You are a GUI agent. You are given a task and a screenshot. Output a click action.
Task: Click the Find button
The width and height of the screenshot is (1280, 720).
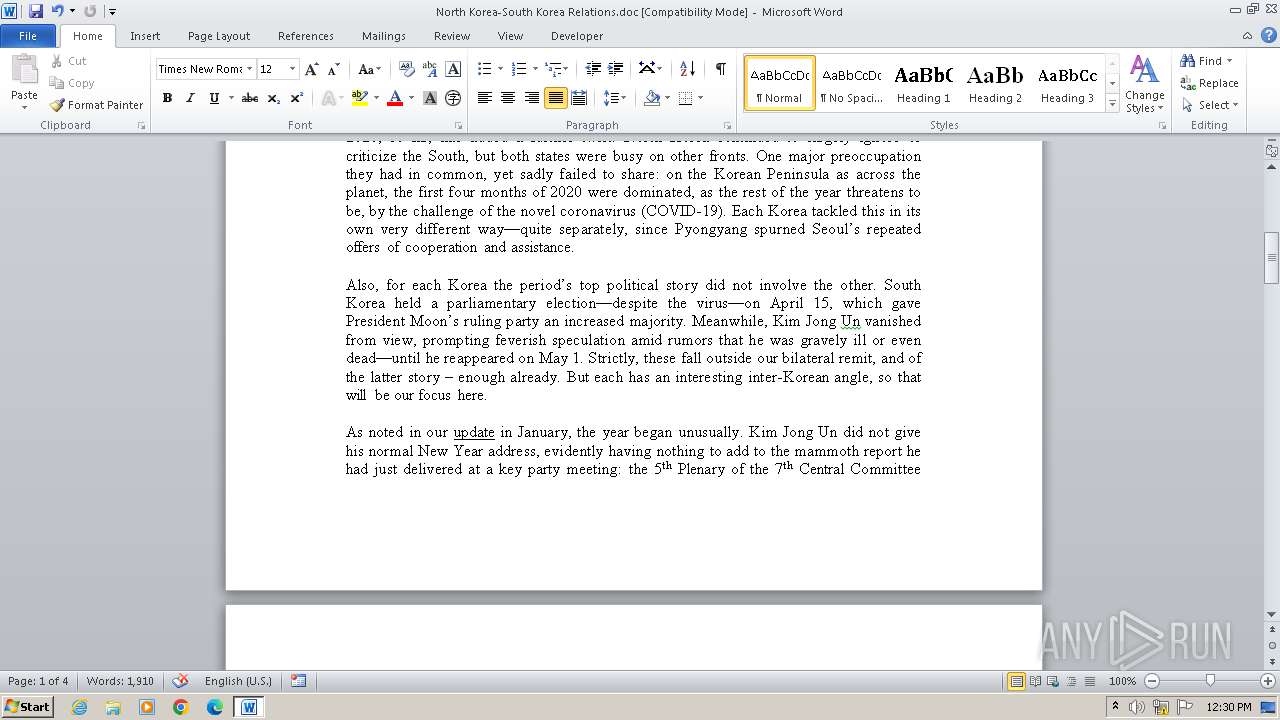click(1203, 61)
